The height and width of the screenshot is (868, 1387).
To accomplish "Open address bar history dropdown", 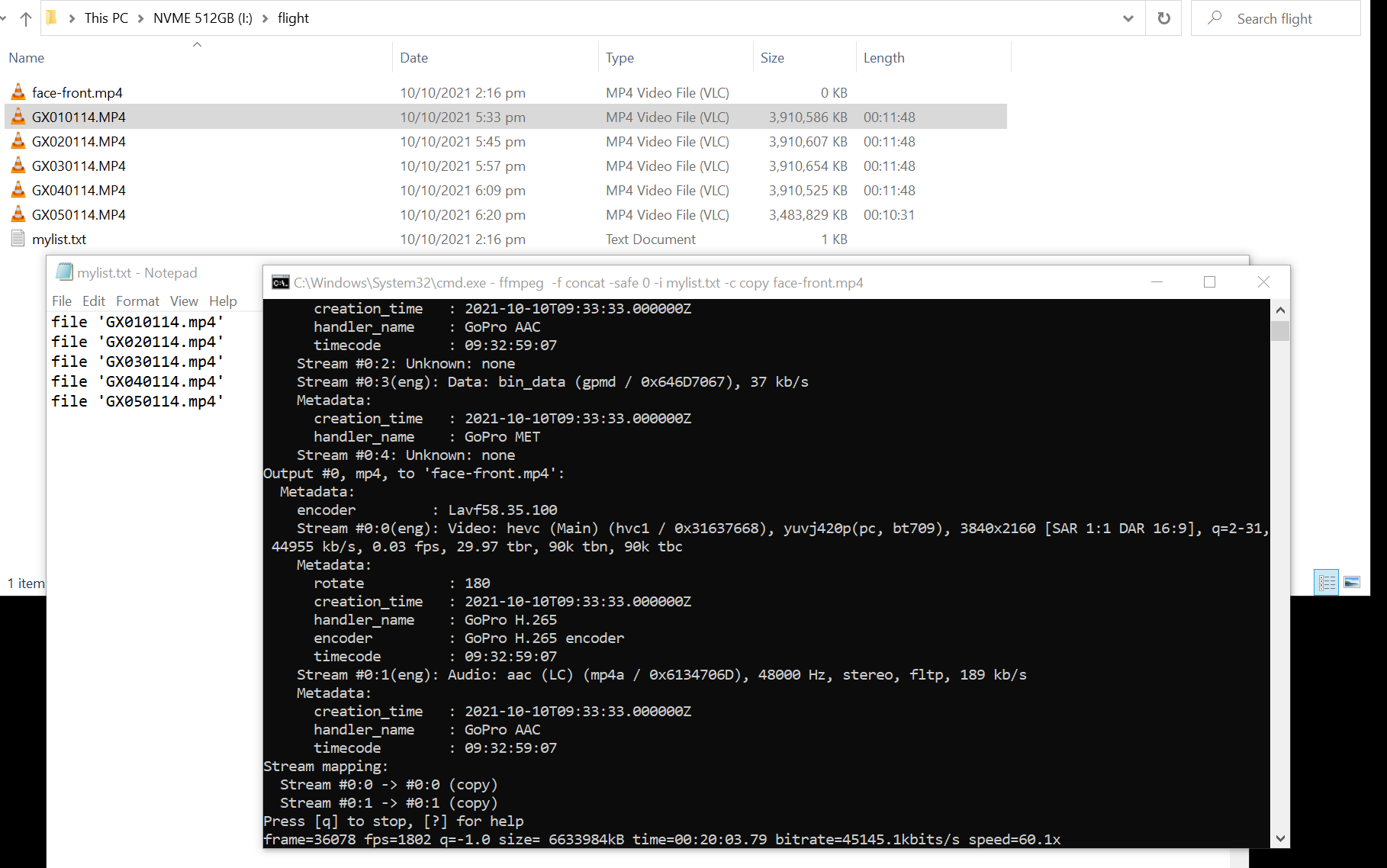I will (1128, 18).
